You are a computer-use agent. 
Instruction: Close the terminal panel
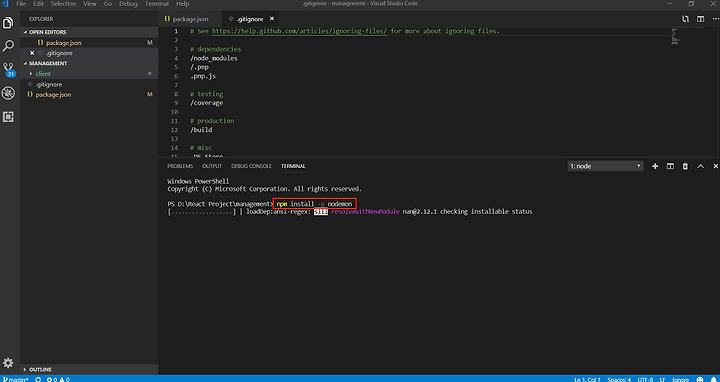tap(715, 166)
